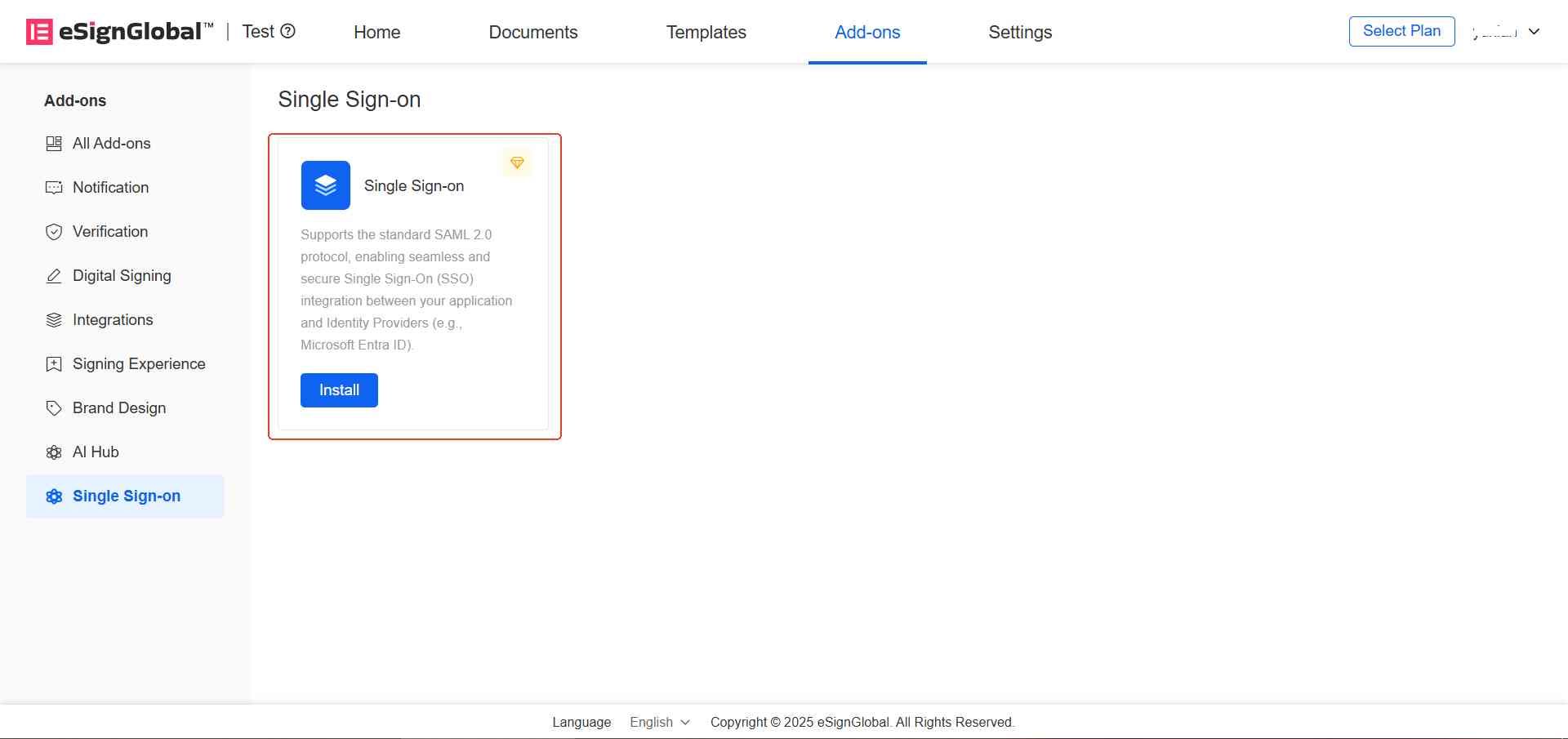
Task: Open the Test environment help icon
Action: coord(288,31)
